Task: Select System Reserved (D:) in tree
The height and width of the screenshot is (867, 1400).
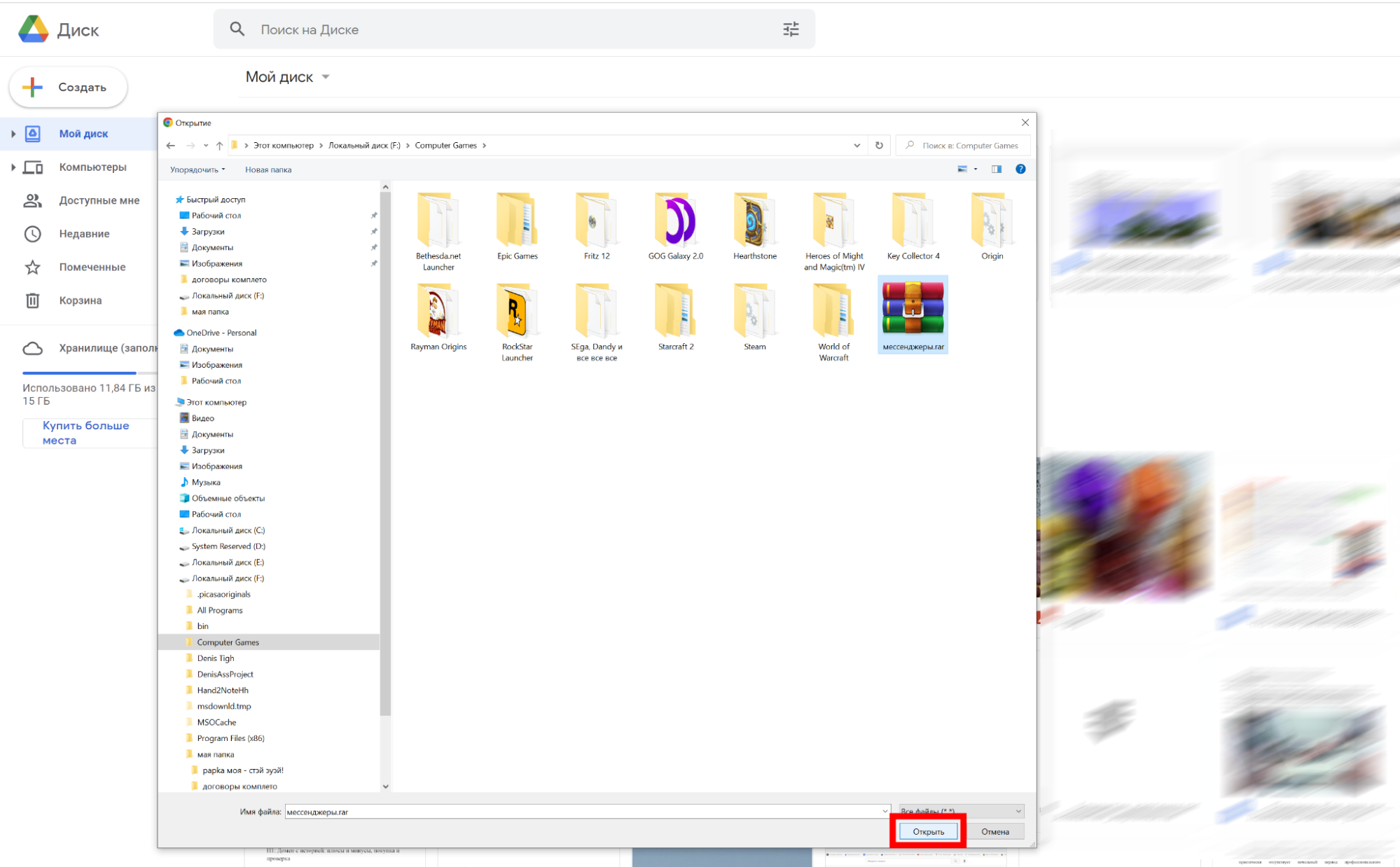Action: 228,546
